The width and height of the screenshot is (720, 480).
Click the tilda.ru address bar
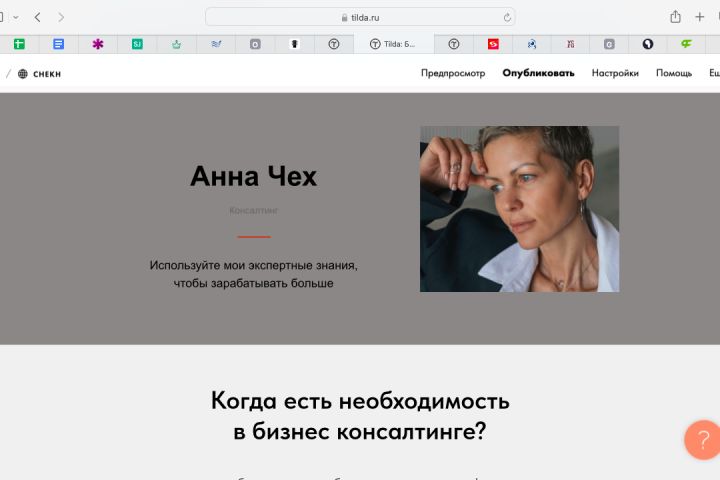[360, 17]
